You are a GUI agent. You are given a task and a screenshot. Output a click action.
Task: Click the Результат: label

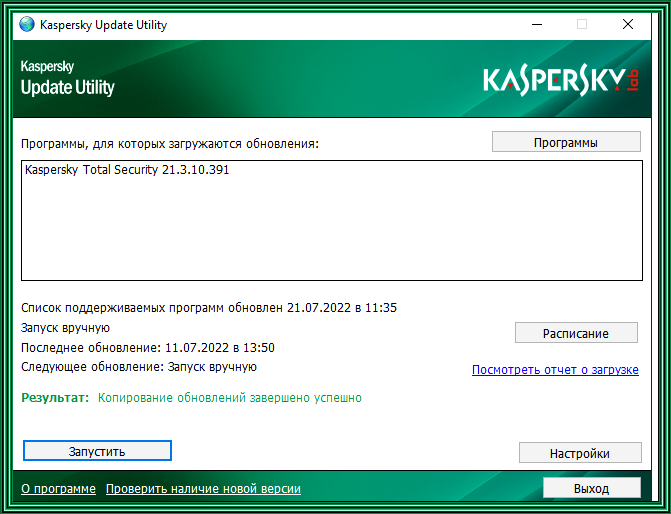click(x=55, y=398)
